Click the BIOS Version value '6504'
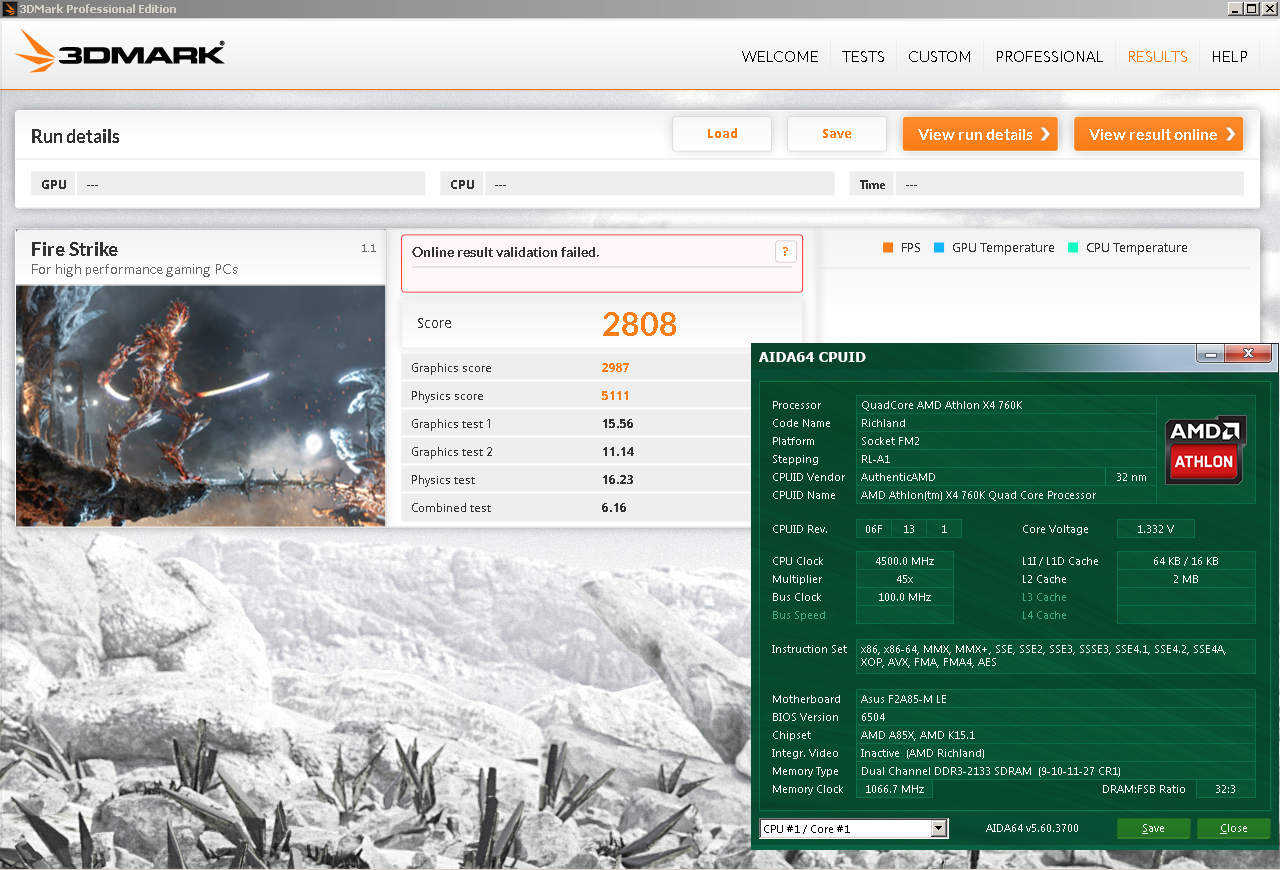The height and width of the screenshot is (870, 1280). click(x=873, y=717)
